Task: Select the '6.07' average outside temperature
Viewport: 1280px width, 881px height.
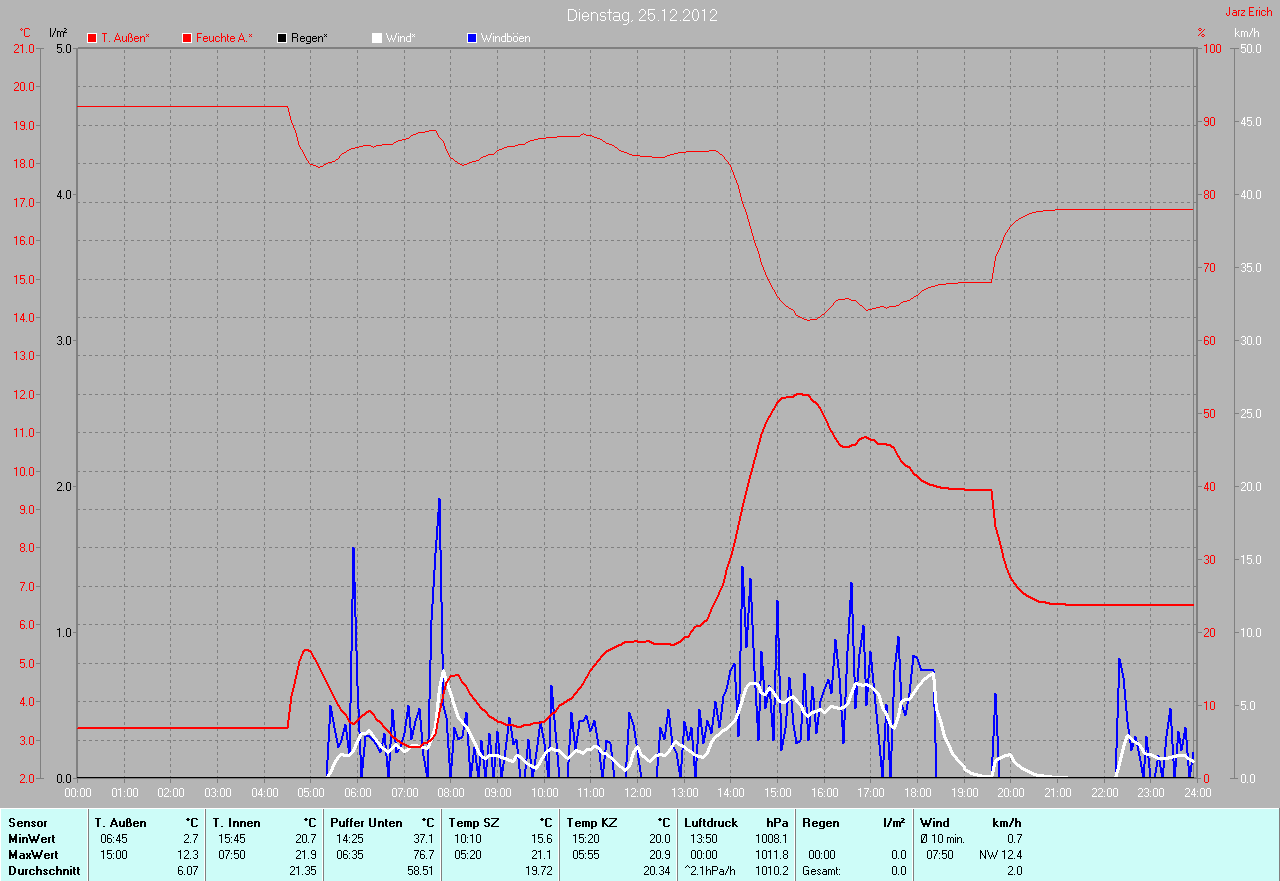Action: coord(188,871)
